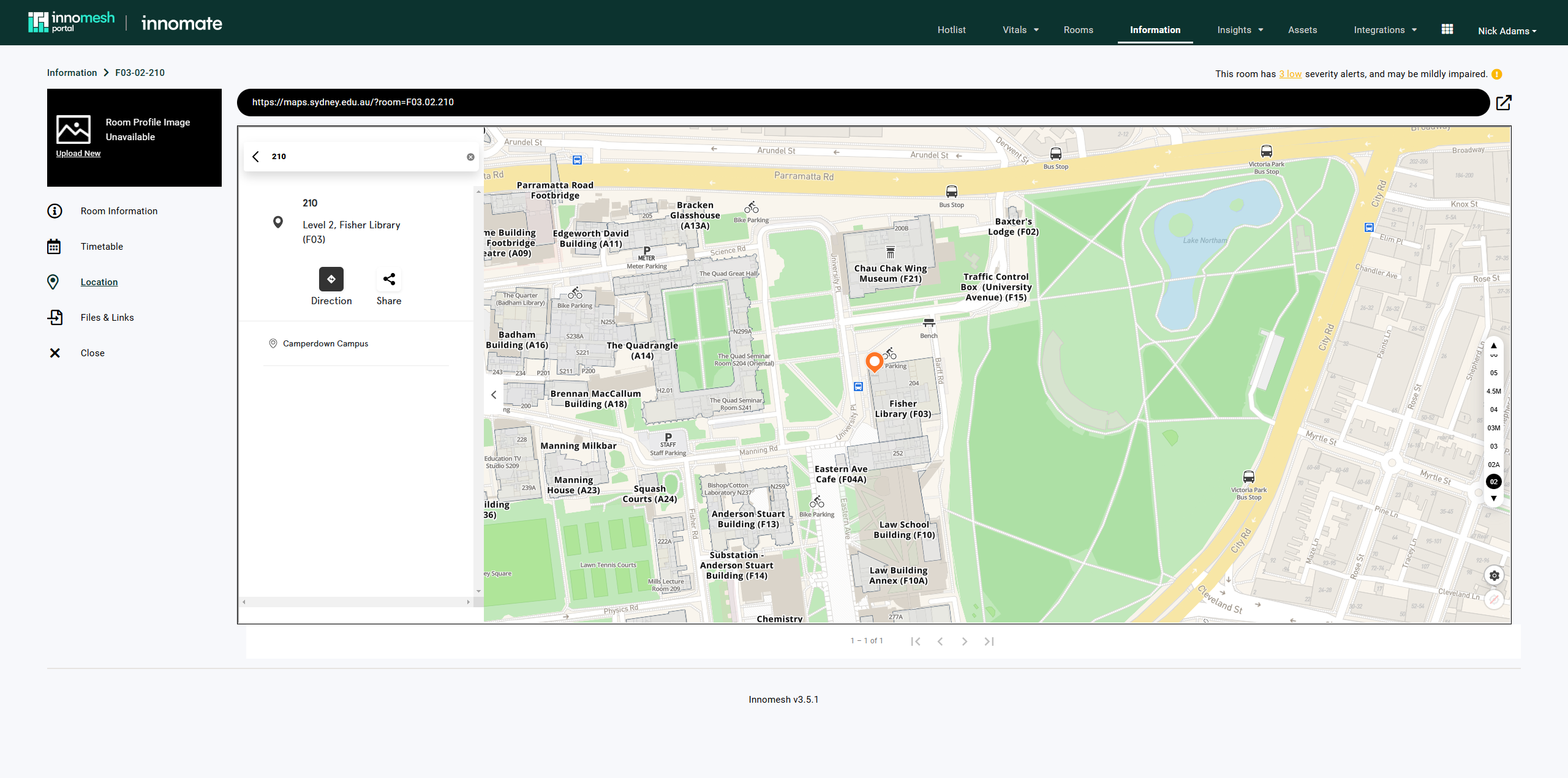Viewport: 1568px width, 778px height.
Task: Go to previous page
Action: click(x=940, y=641)
